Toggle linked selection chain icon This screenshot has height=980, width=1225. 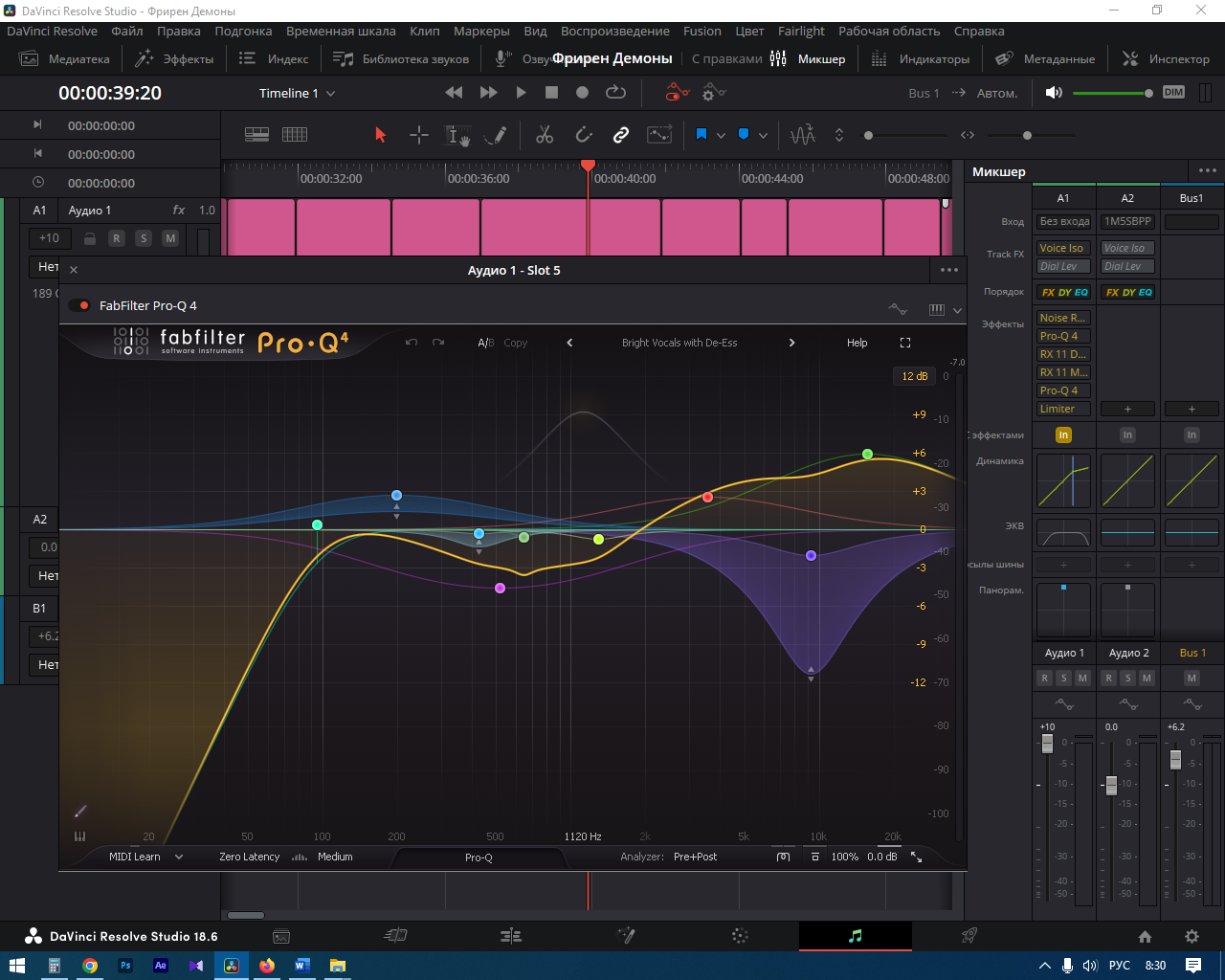click(x=621, y=135)
